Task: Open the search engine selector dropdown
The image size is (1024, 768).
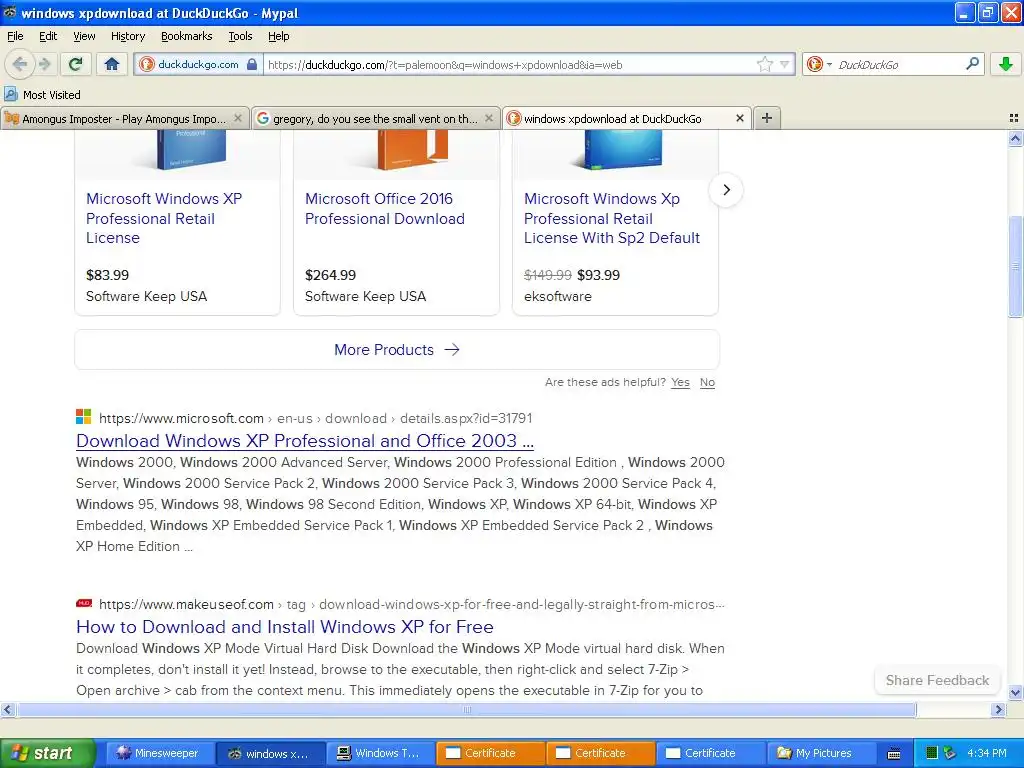Action: coord(820,64)
